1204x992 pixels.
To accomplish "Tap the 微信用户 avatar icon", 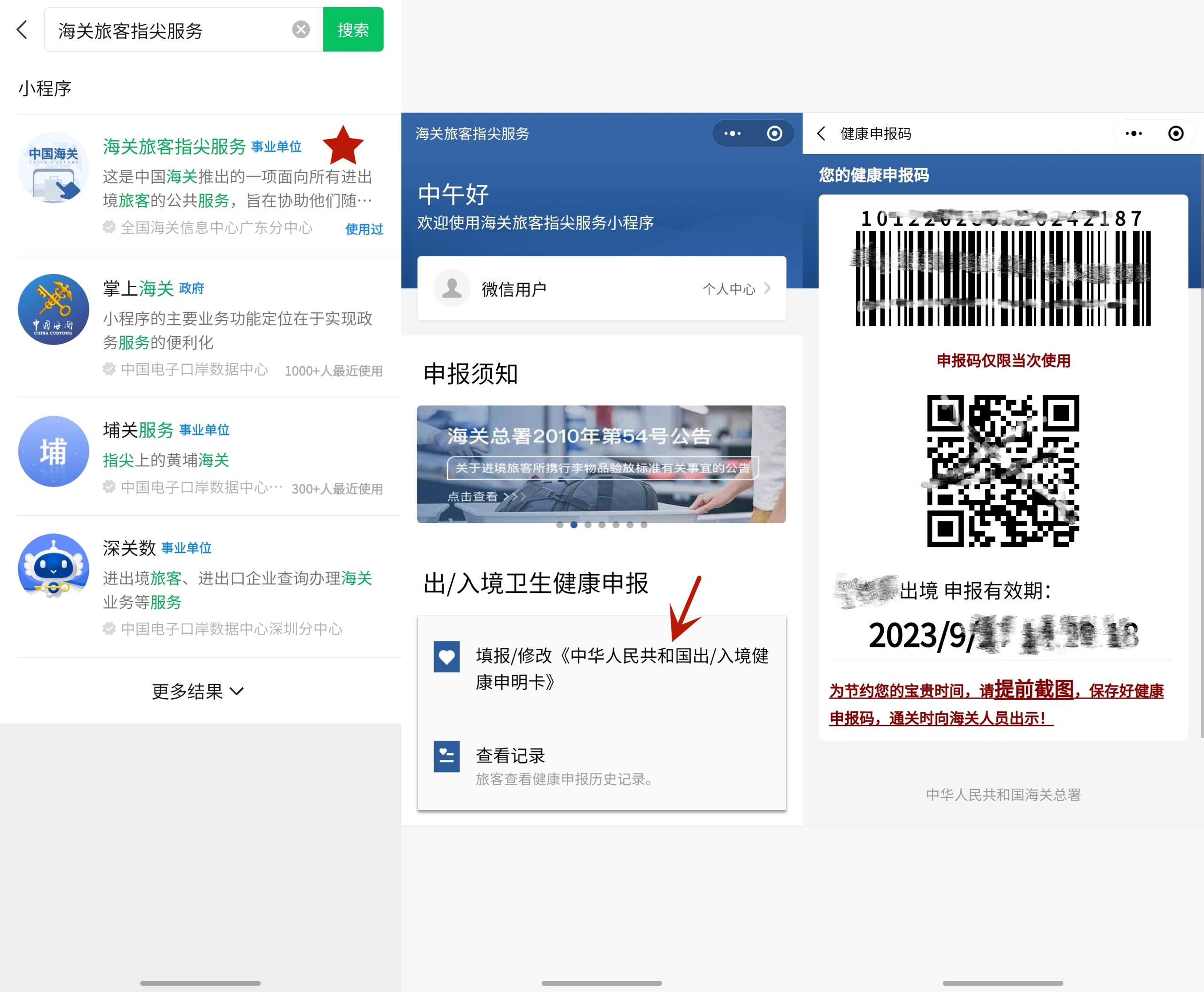I will tap(451, 288).
